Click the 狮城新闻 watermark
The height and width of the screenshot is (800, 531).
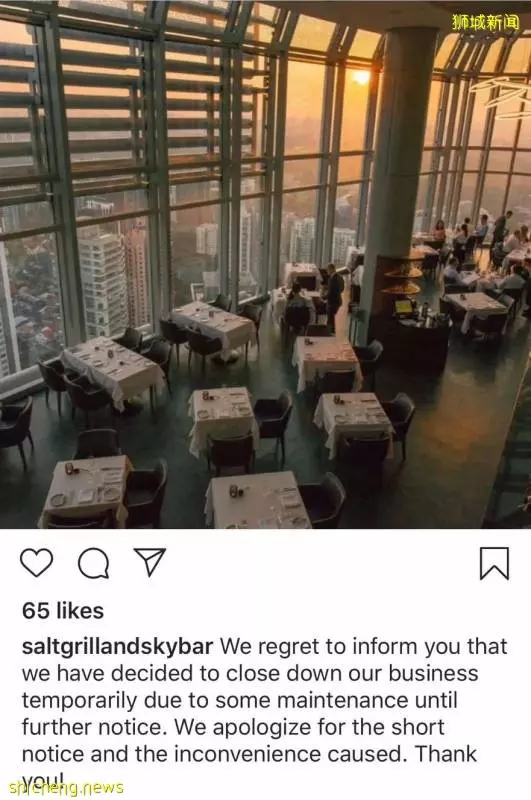pos(485,22)
